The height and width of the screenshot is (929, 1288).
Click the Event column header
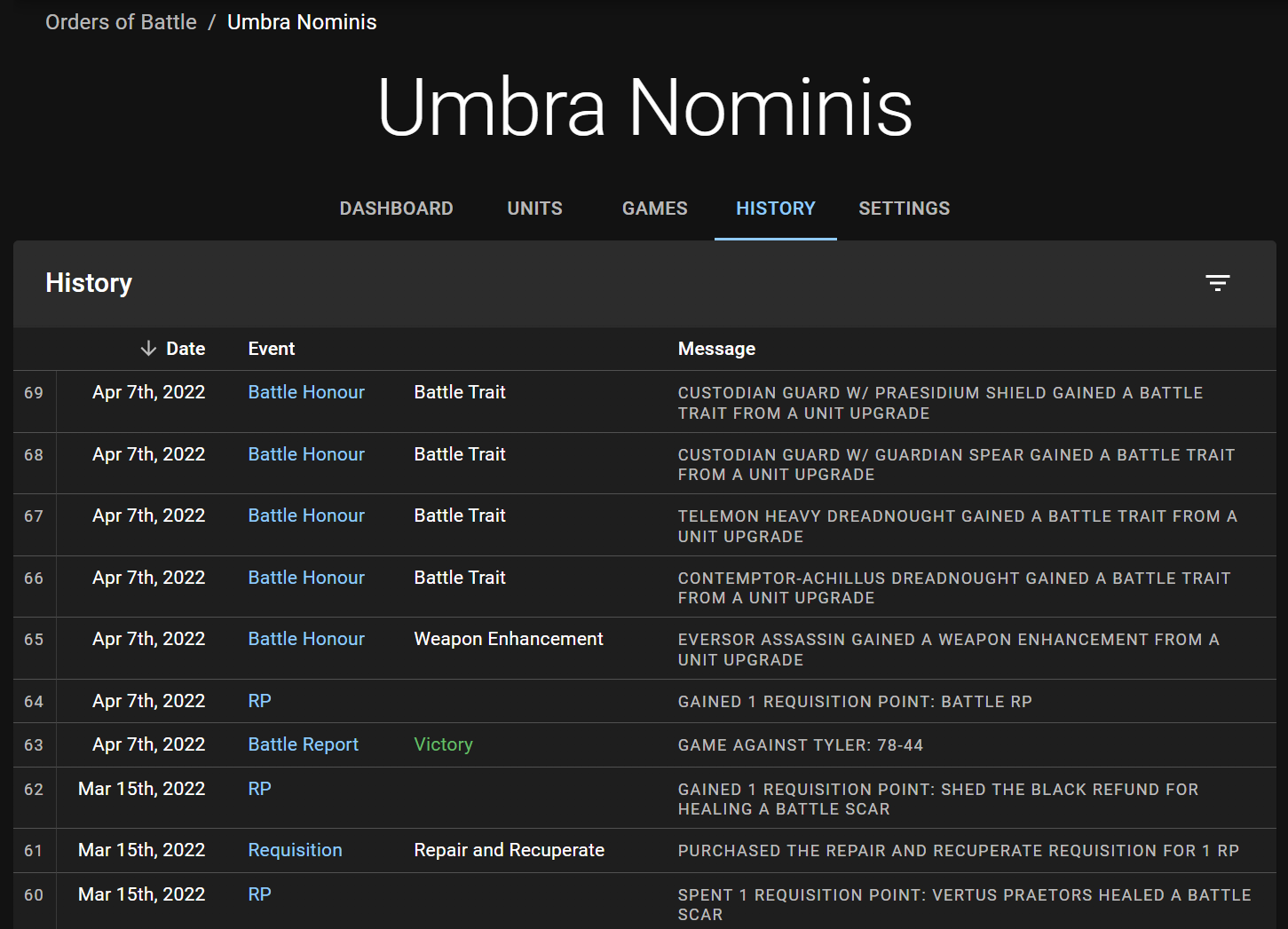click(271, 349)
